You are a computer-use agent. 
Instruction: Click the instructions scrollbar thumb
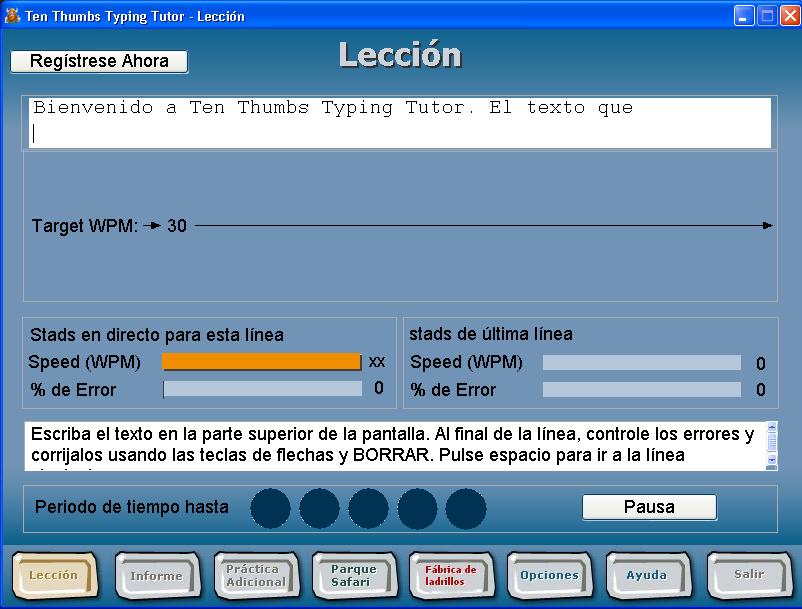[772, 441]
